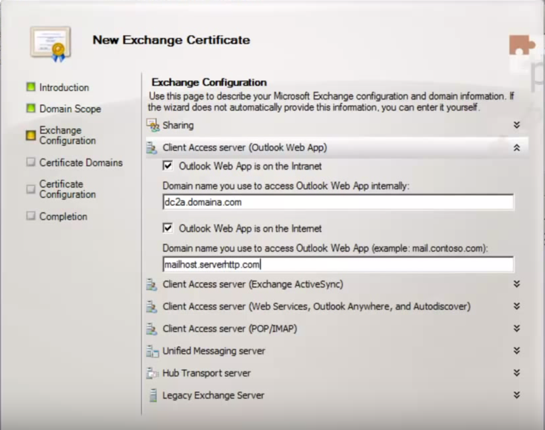
Task: Expand the Sharing section chevron
Action: click(x=517, y=125)
